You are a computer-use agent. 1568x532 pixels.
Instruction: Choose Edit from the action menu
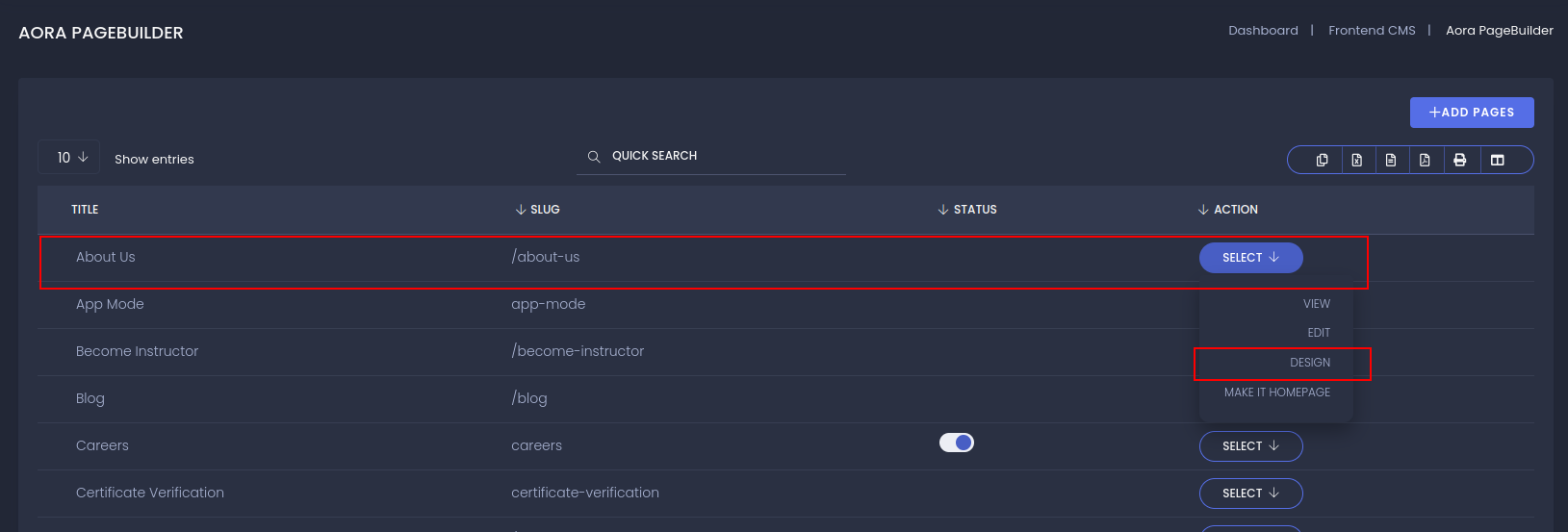click(1319, 333)
